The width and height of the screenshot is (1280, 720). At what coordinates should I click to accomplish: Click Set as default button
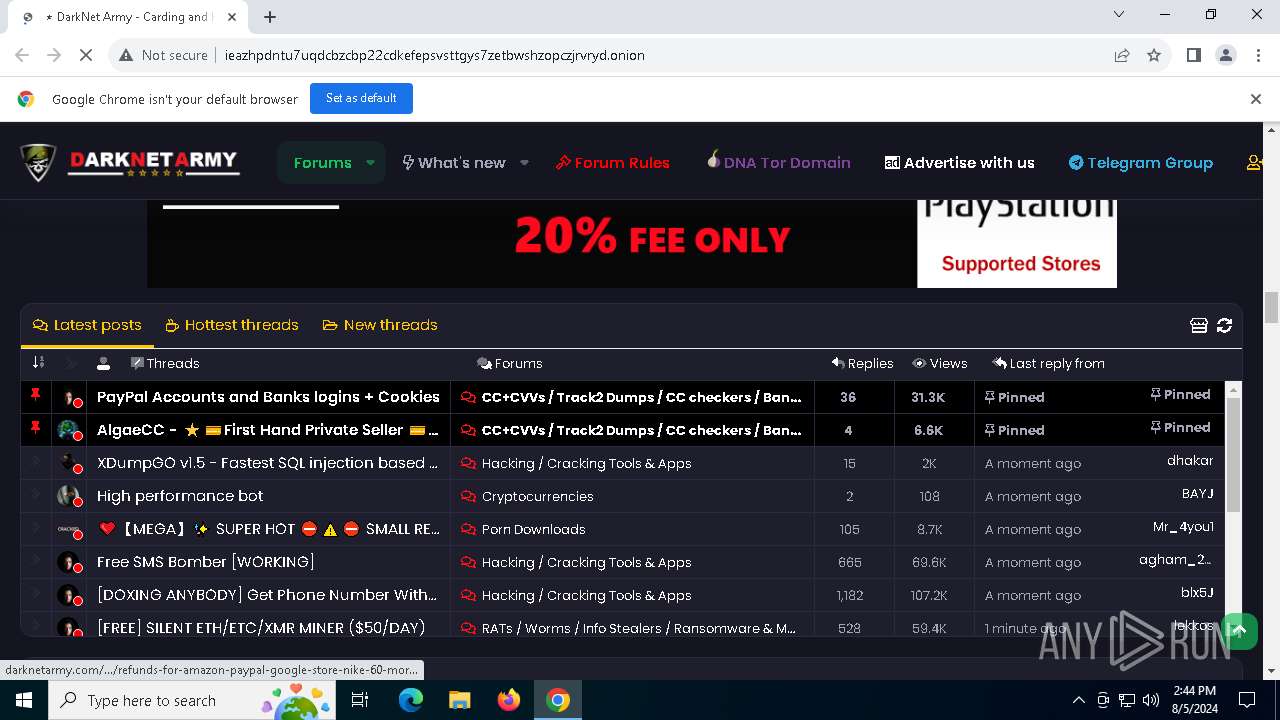click(361, 98)
